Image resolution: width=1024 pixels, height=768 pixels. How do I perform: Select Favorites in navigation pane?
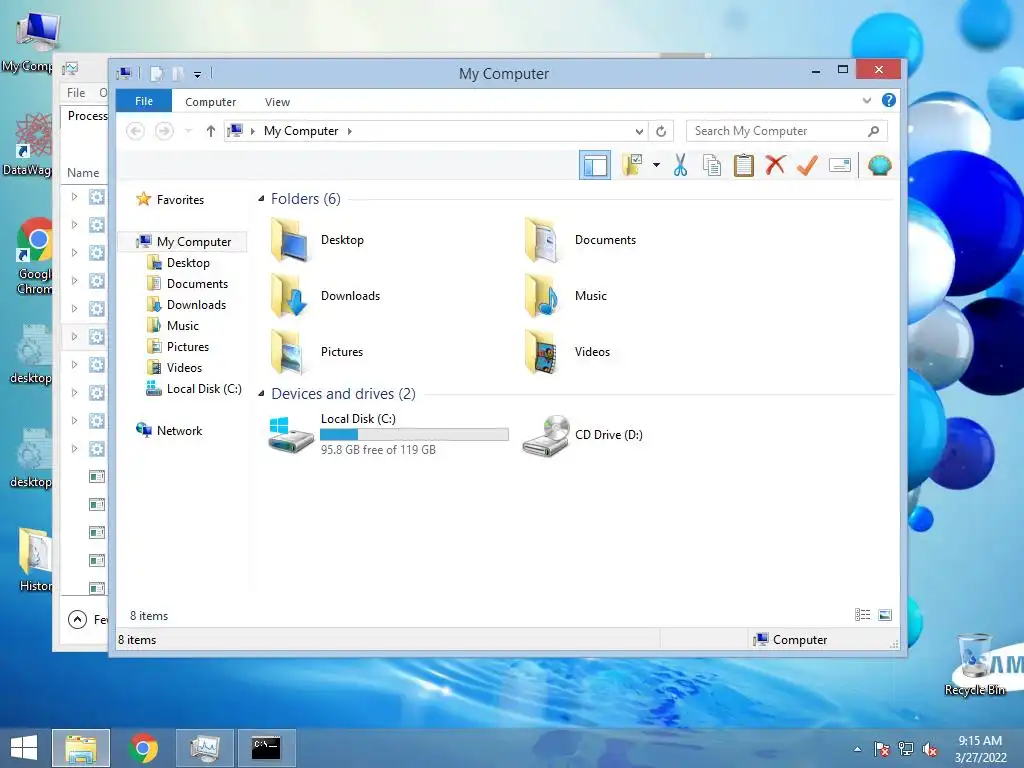coord(170,199)
